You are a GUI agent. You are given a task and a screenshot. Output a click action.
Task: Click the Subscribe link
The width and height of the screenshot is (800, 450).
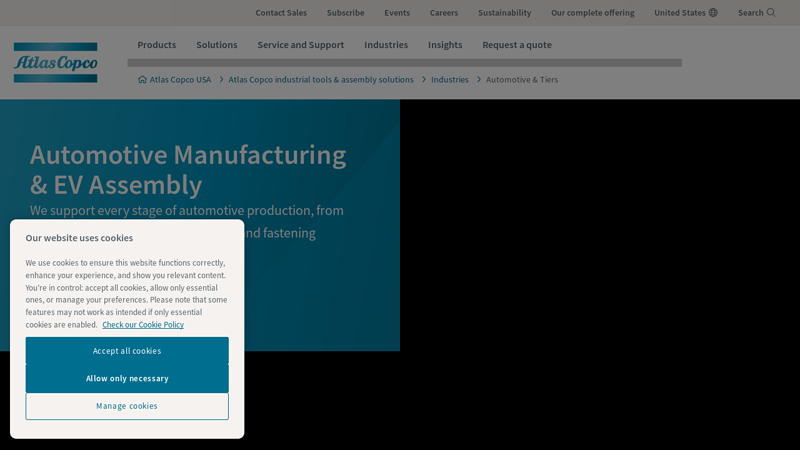pyautogui.click(x=345, y=13)
